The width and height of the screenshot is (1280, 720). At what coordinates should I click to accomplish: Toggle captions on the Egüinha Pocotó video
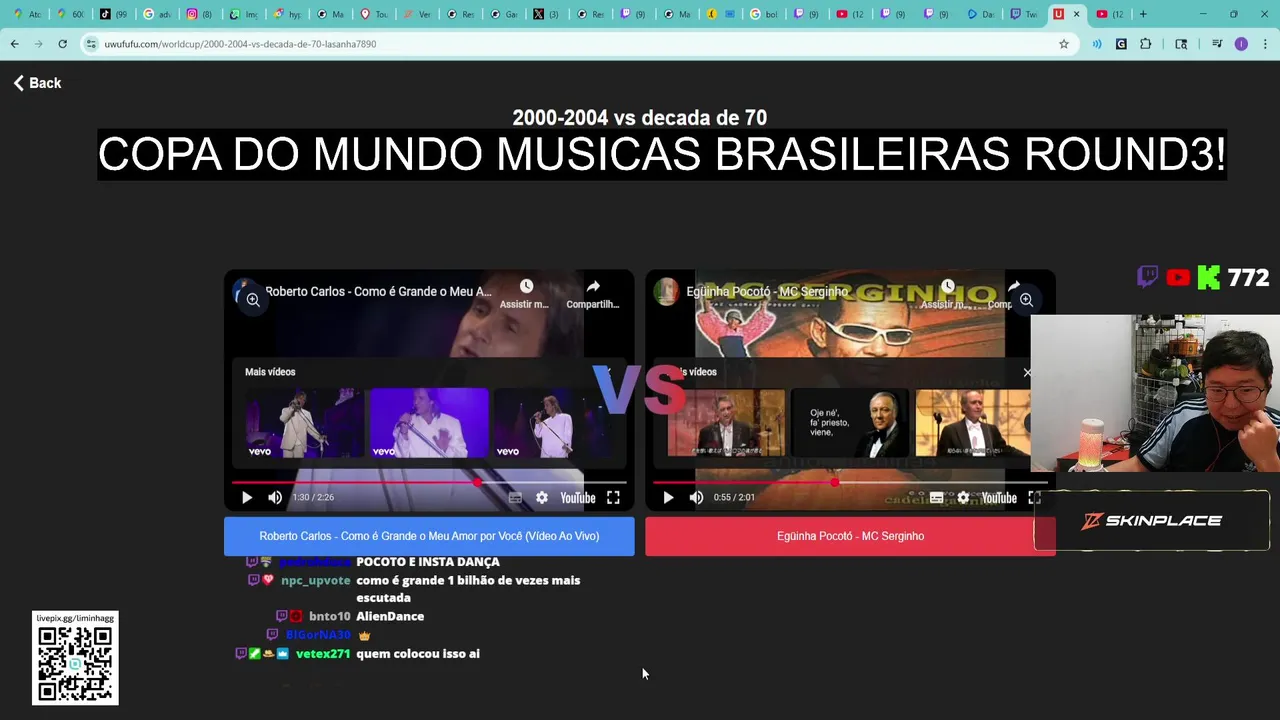click(x=936, y=498)
